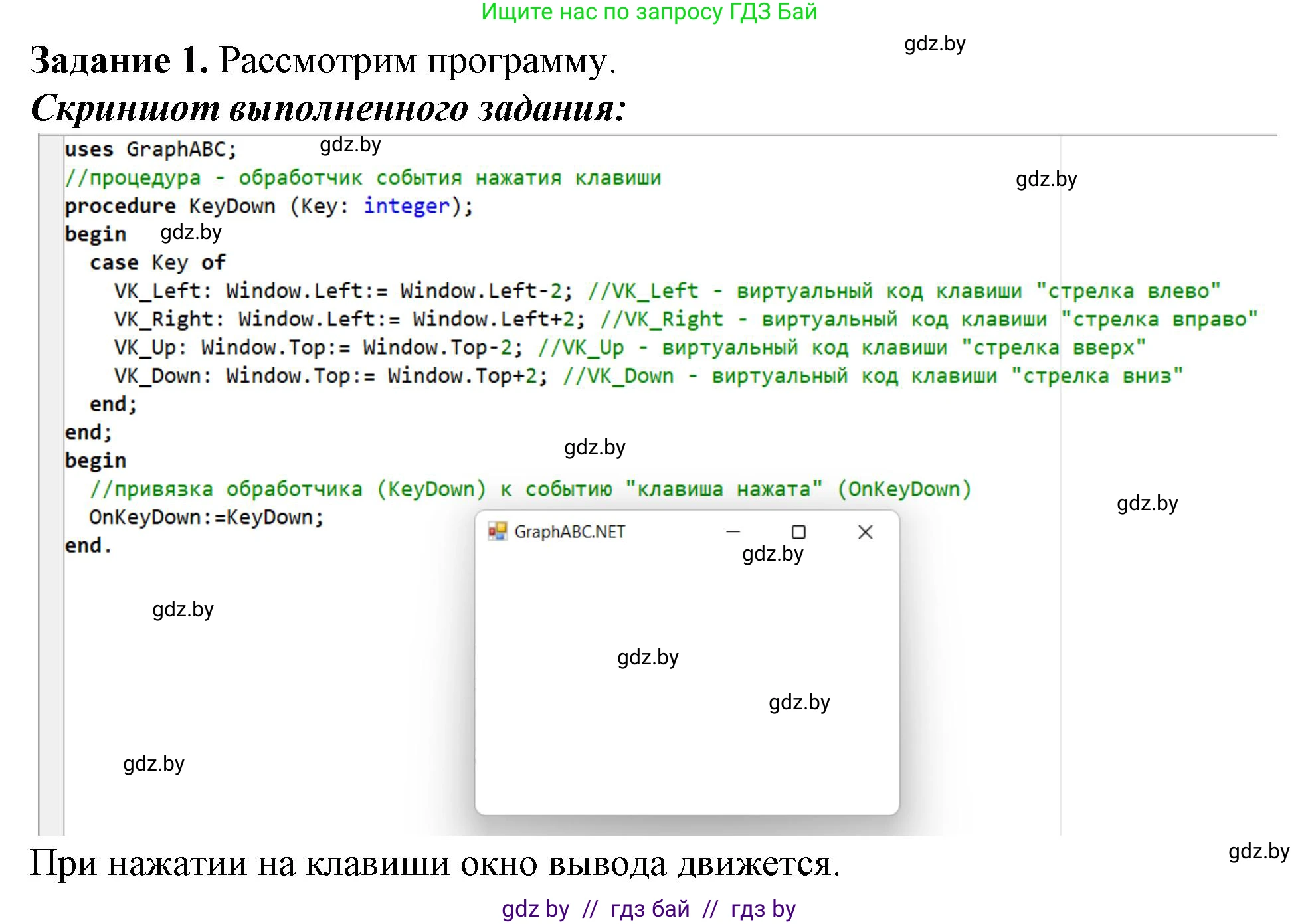Maximize the GraphABC.NET window

pos(798,532)
